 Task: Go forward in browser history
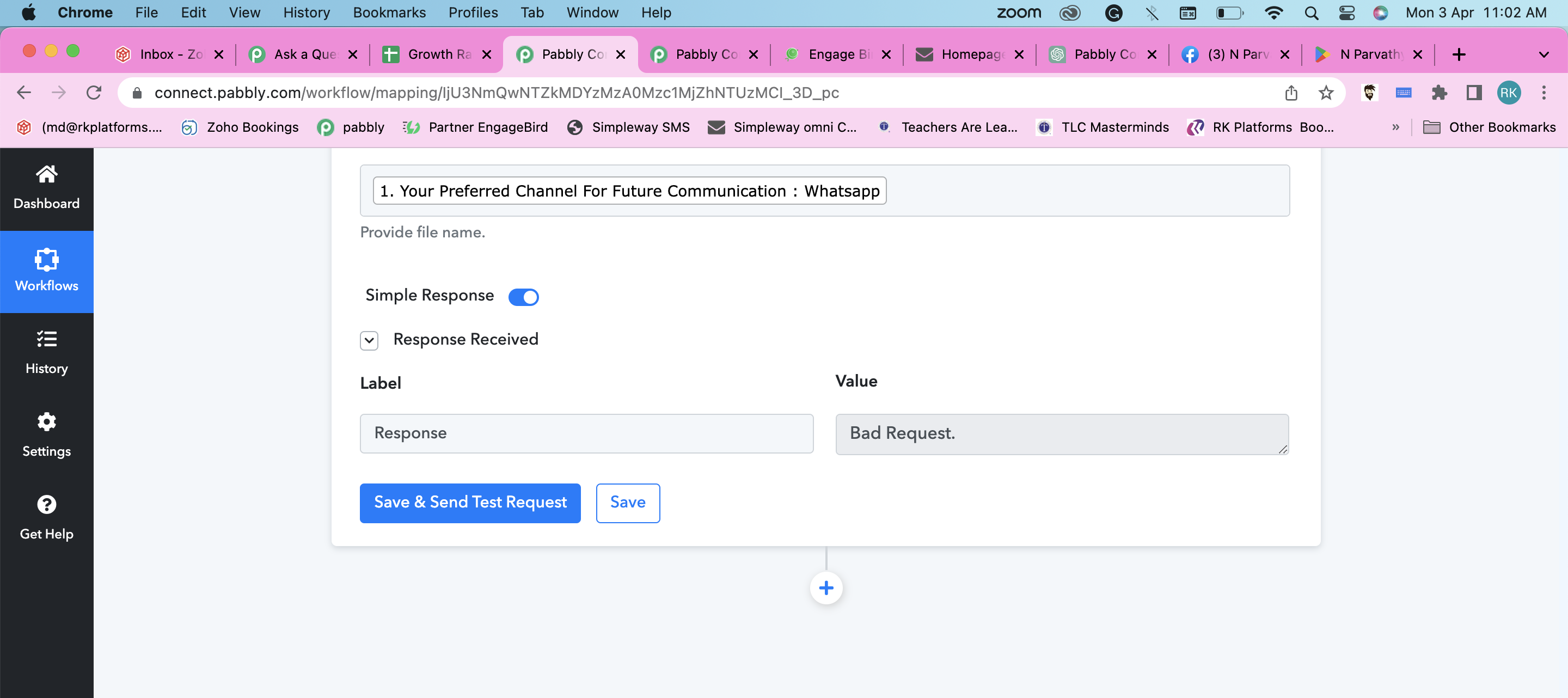coord(58,93)
